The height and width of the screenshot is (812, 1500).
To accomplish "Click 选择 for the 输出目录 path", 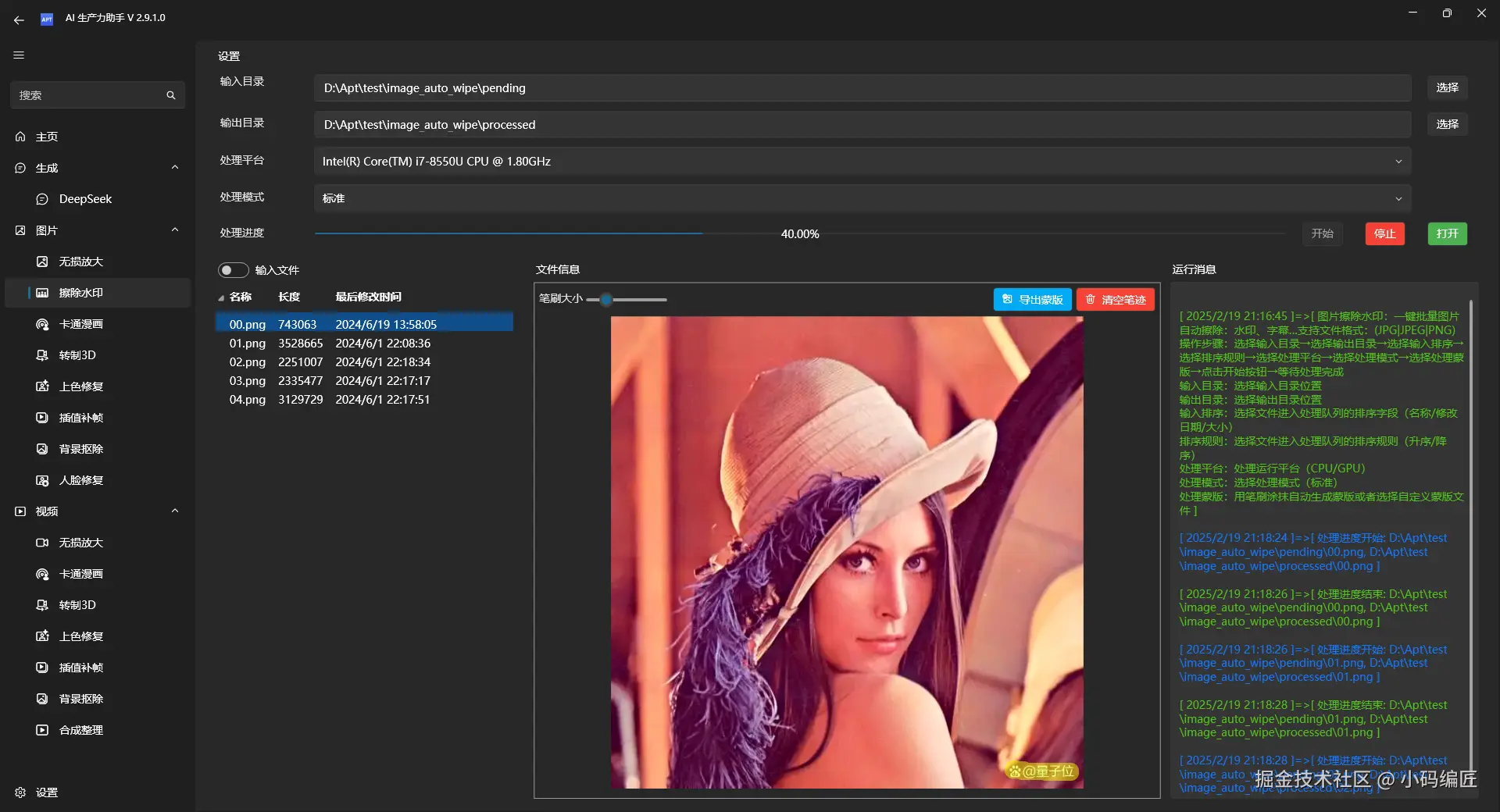I will coord(1447,124).
